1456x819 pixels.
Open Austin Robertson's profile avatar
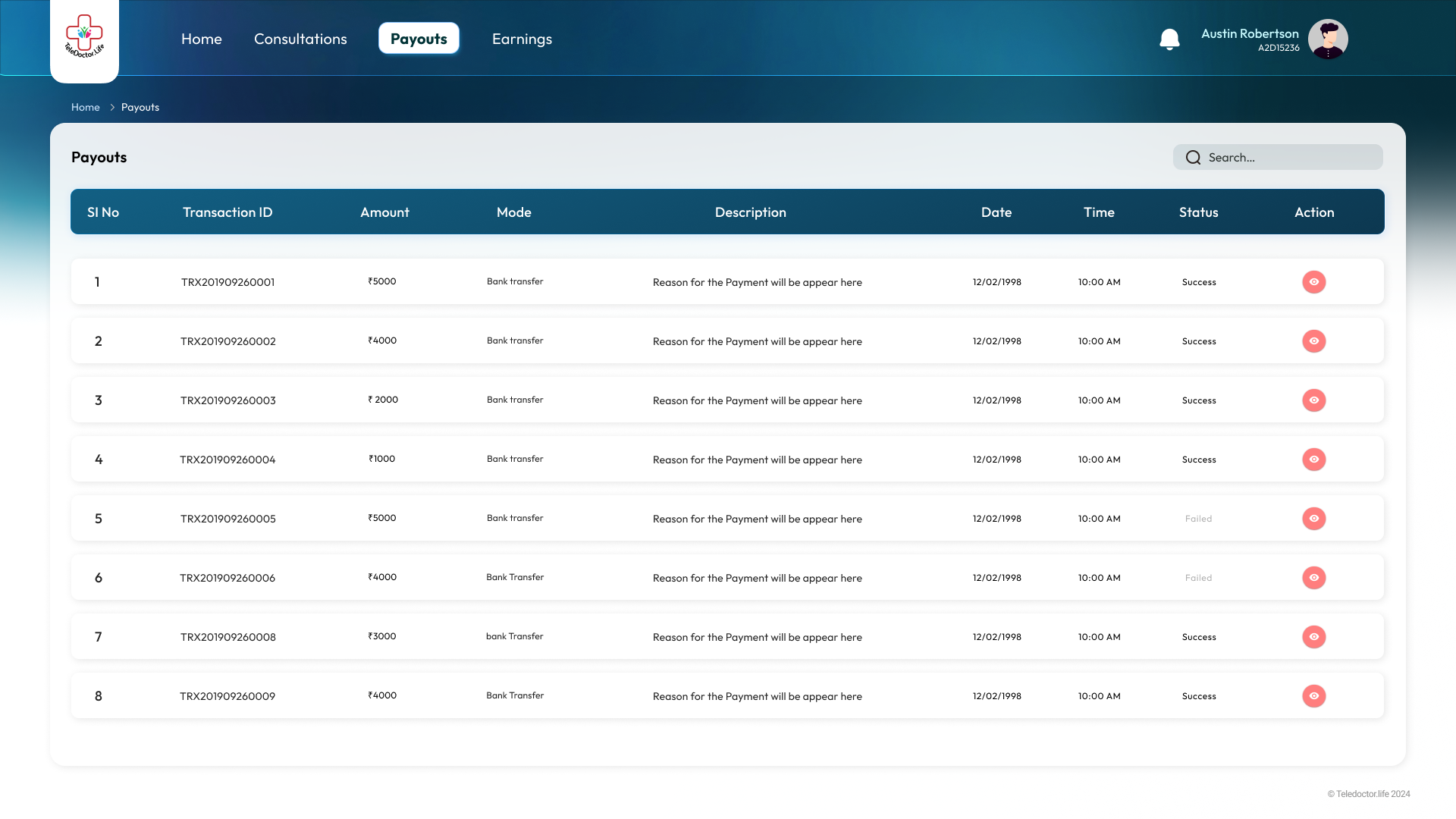click(1328, 39)
